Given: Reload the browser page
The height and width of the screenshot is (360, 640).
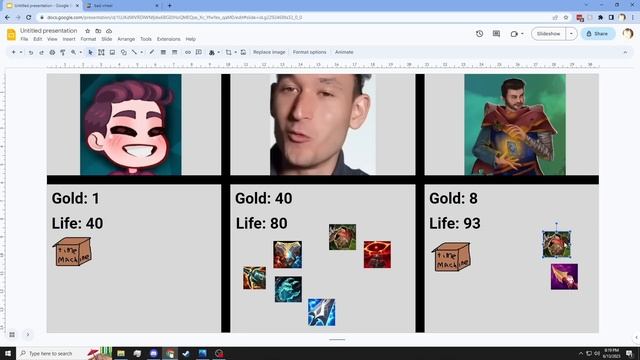Looking at the screenshot, I should pos(29,18).
